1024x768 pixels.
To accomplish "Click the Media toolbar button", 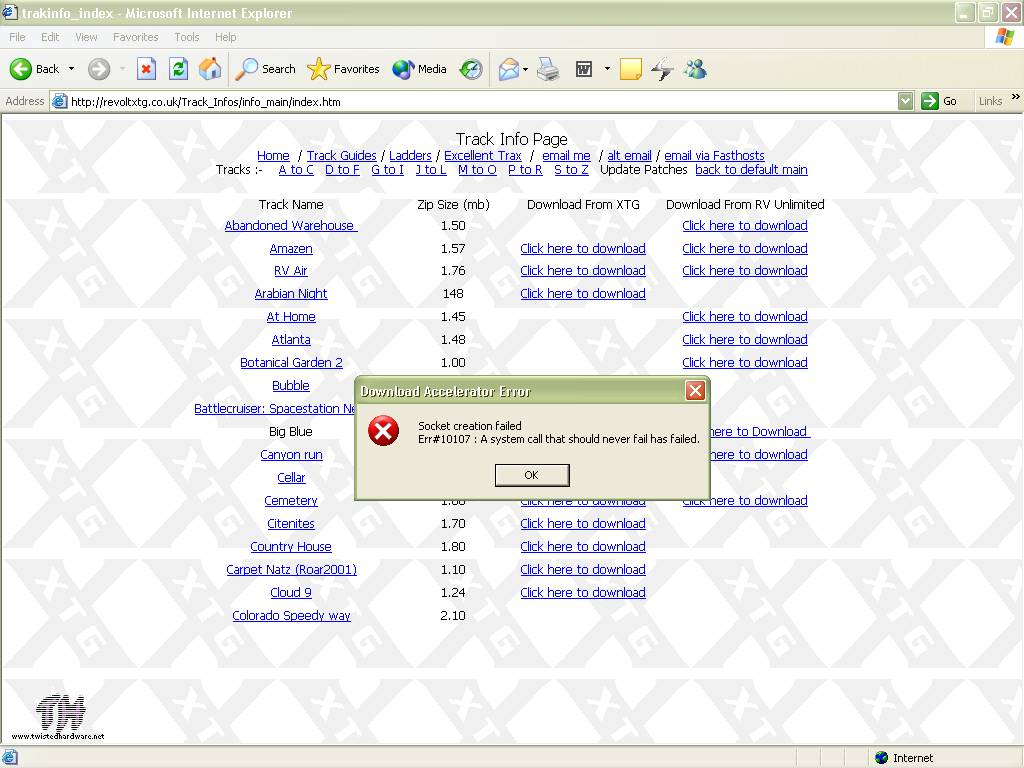I will [x=420, y=69].
